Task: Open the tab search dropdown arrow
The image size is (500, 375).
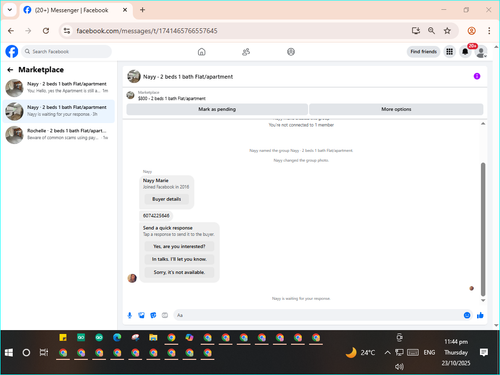Action: (x=10, y=10)
